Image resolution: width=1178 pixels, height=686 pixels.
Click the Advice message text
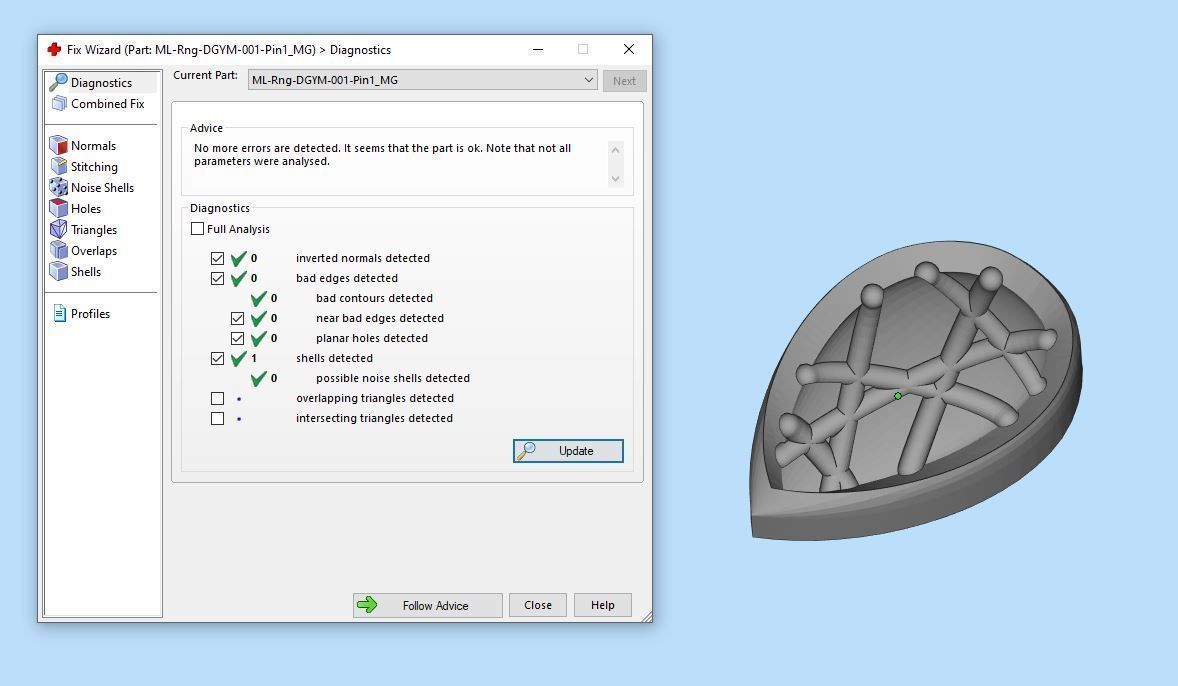[x=382, y=155]
